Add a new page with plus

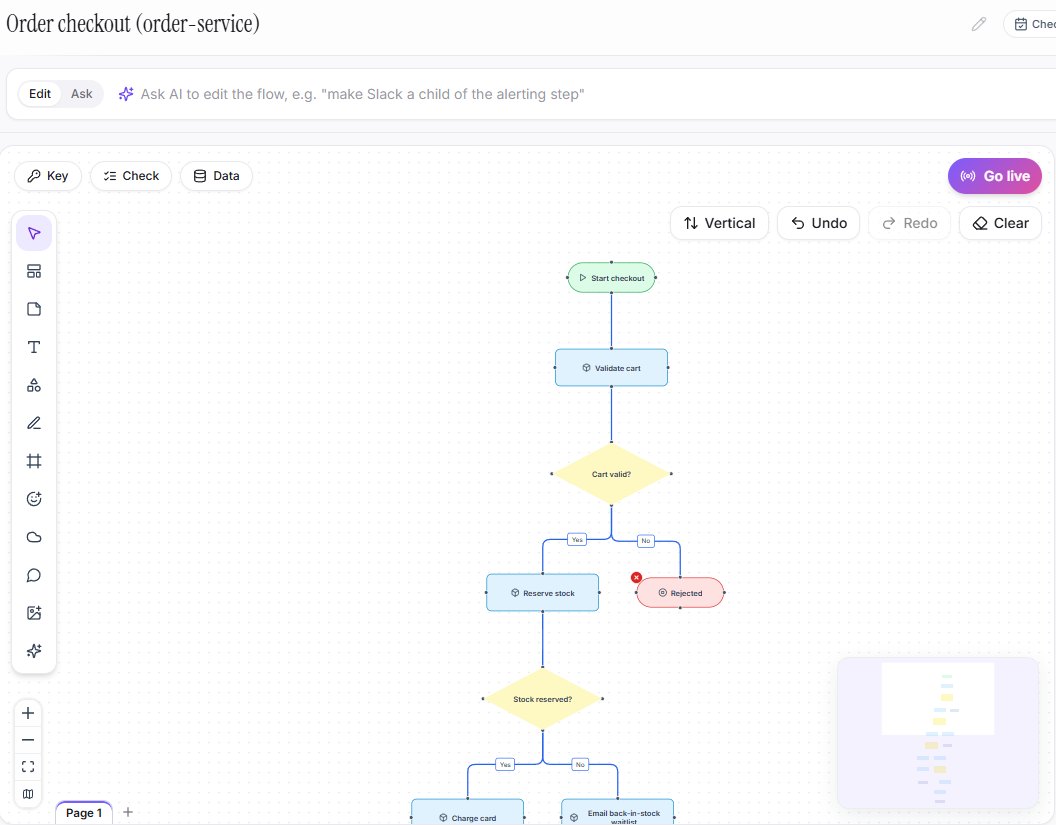tap(128, 812)
